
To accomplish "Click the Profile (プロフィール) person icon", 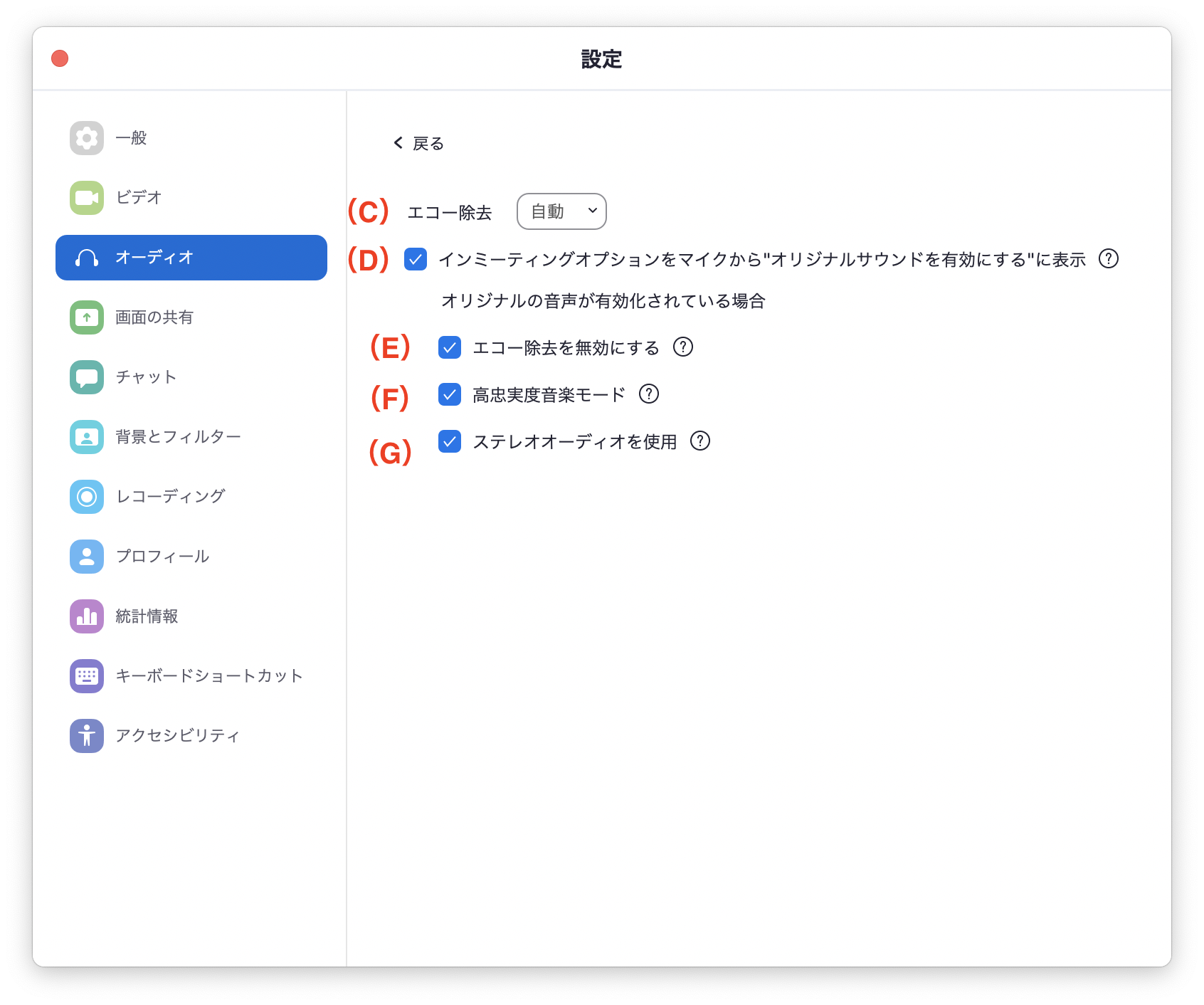I will (87, 557).
